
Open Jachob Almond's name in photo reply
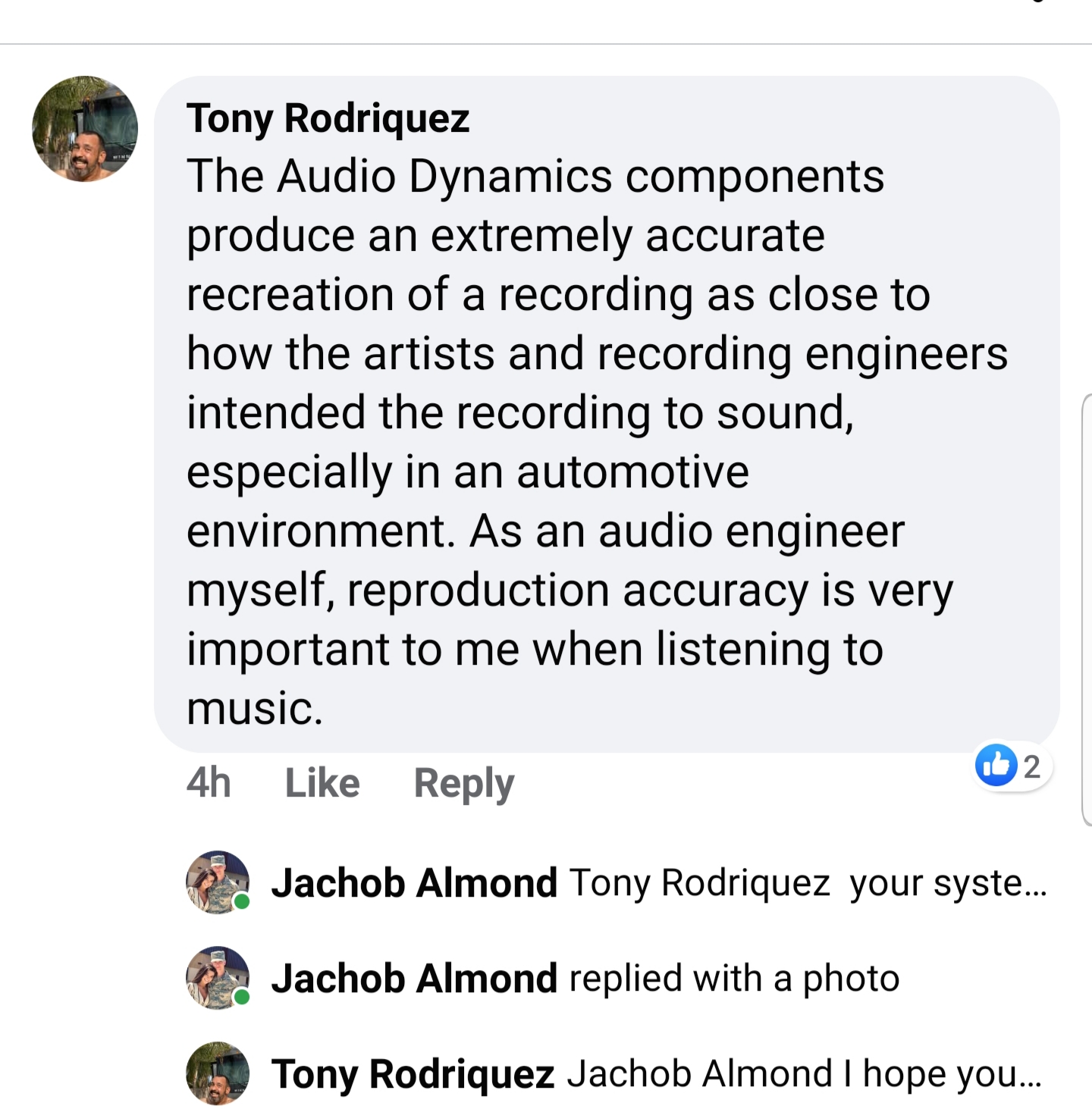click(x=414, y=979)
